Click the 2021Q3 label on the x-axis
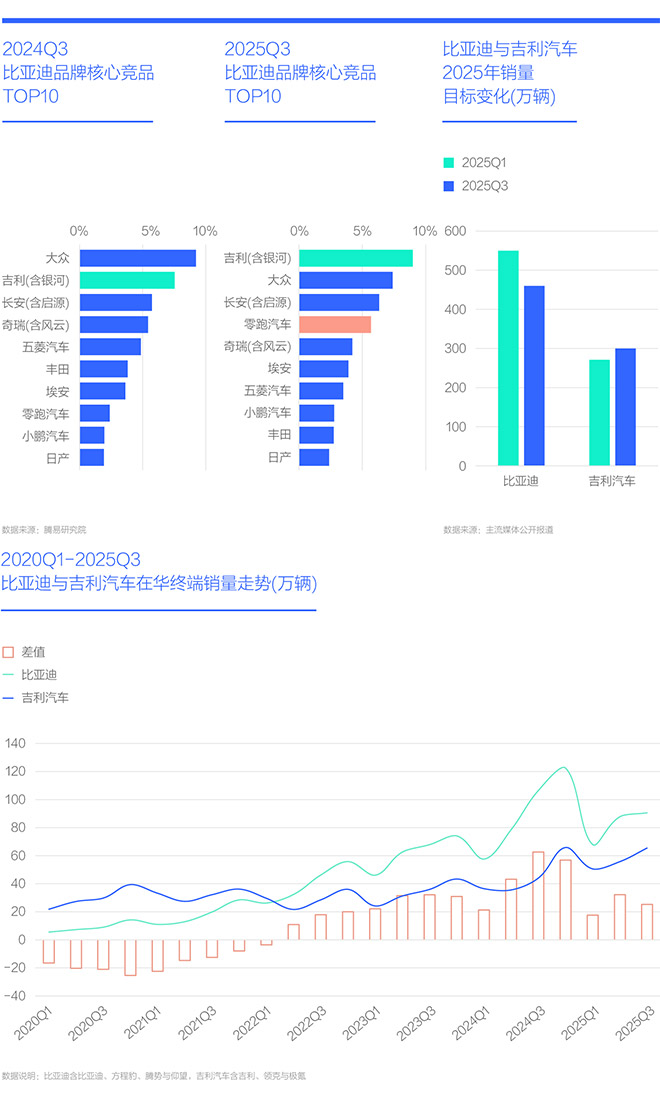This screenshot has width=660, height=1099. 197,1023
